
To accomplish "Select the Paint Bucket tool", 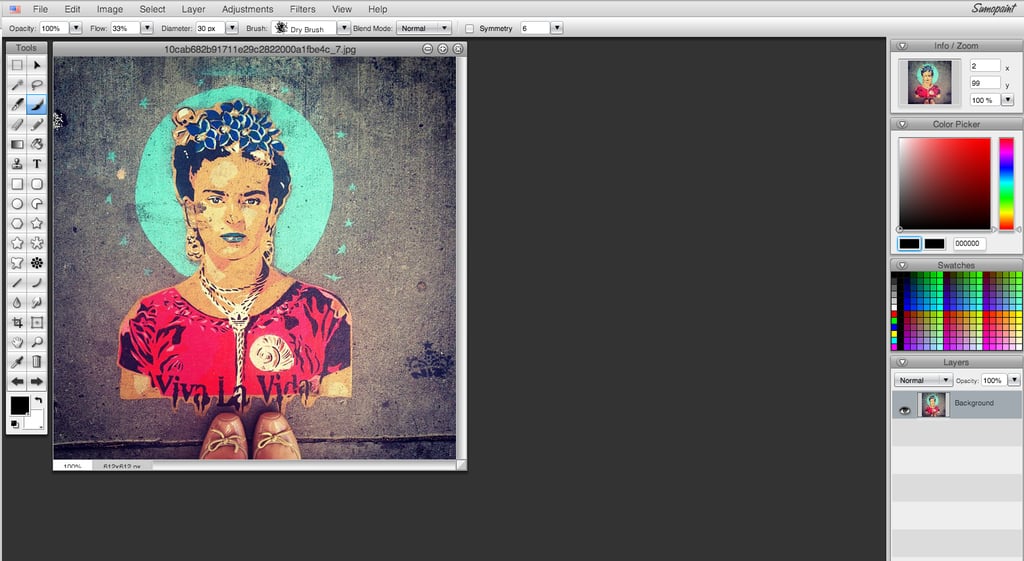I will pos(37,144).
